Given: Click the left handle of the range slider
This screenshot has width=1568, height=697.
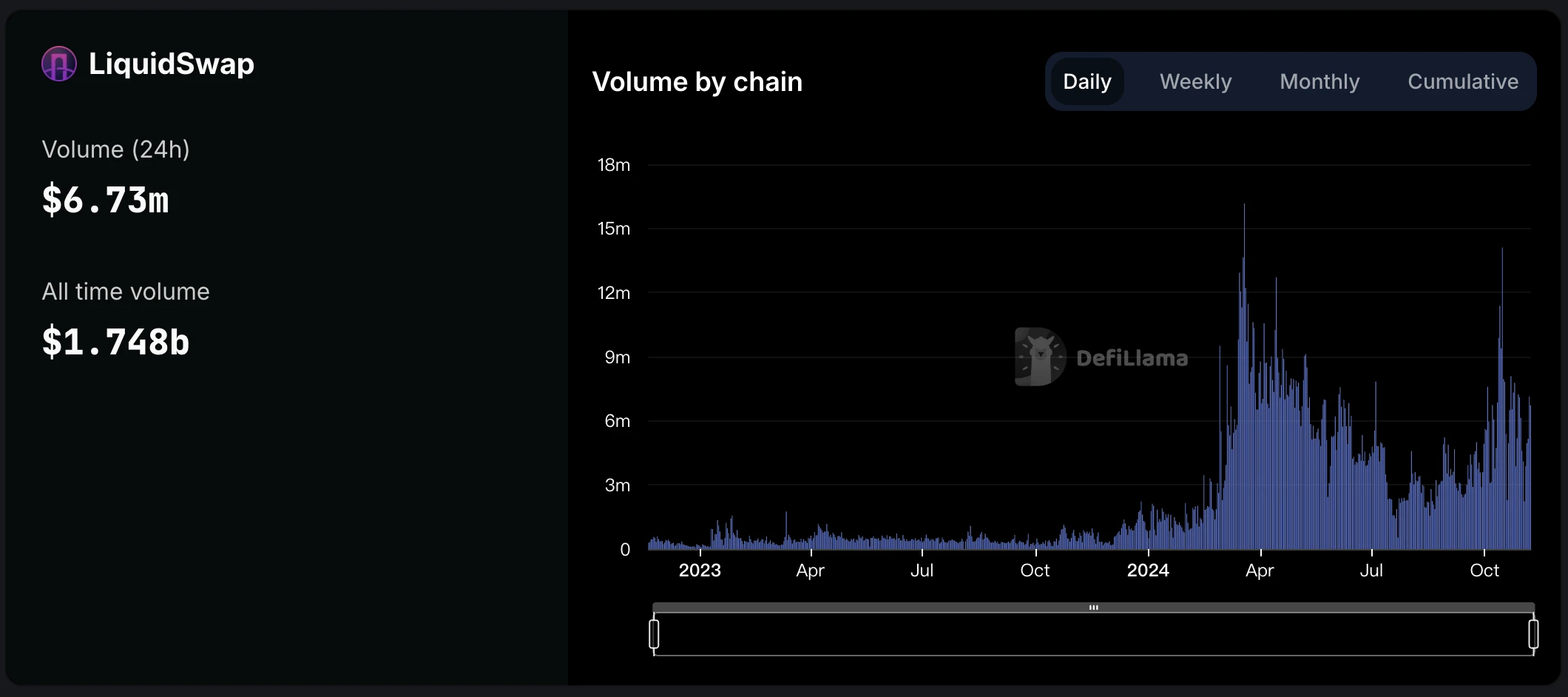Looking at the screenshot, I should pos(654,634).
